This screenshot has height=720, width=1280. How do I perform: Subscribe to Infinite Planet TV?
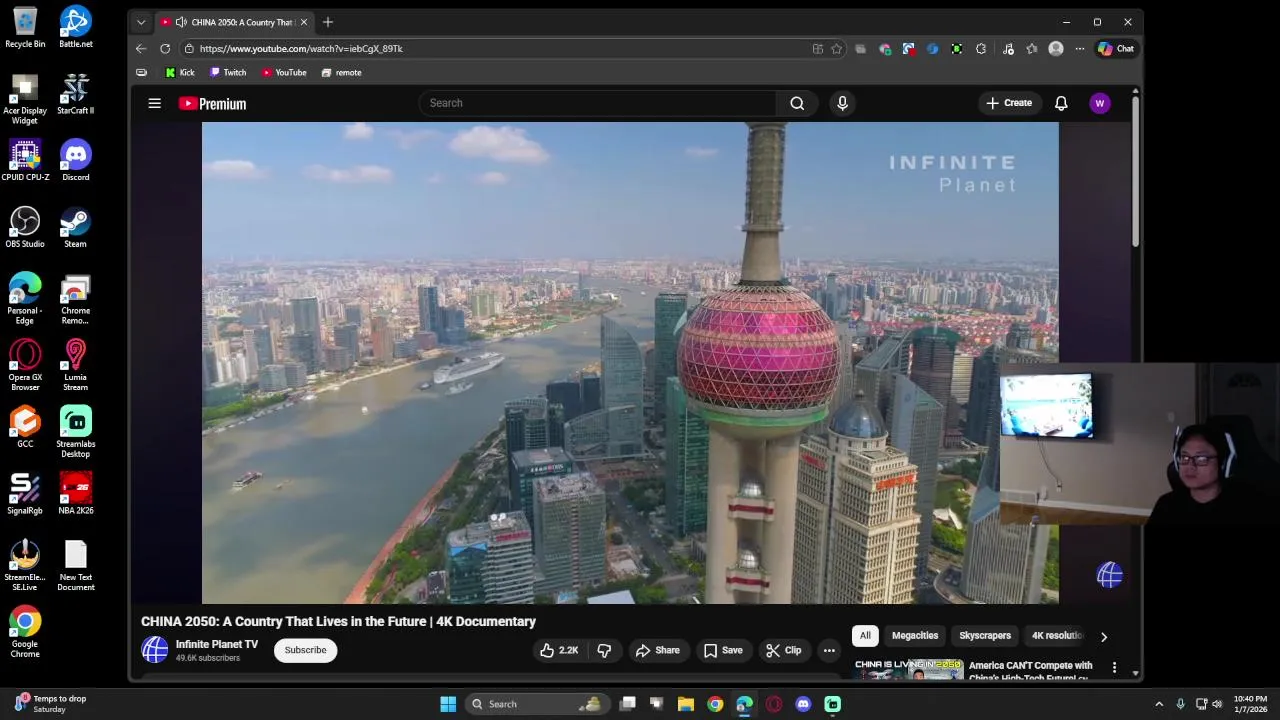click(x=305, y=650)
